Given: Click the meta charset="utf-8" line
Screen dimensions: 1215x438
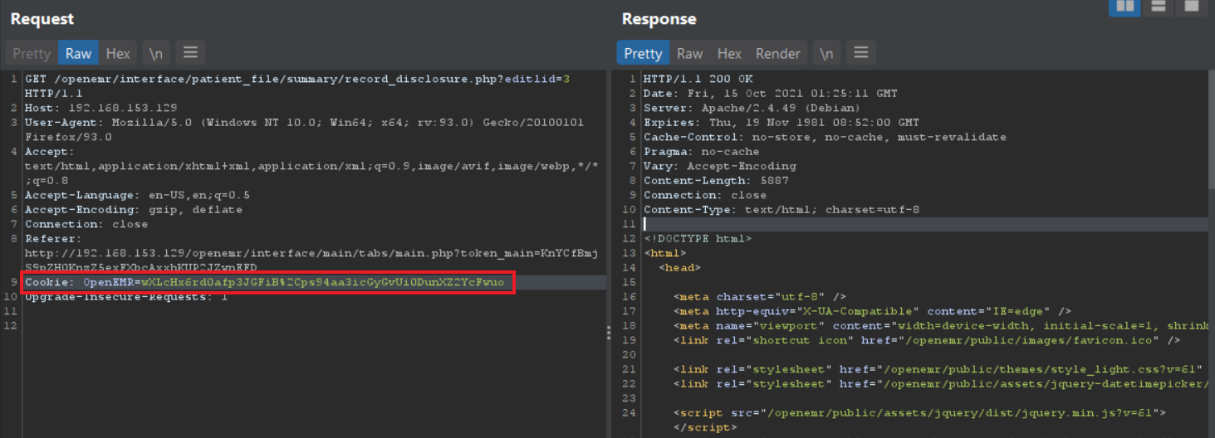Looking at the screenshot, I should click(760, 297).
